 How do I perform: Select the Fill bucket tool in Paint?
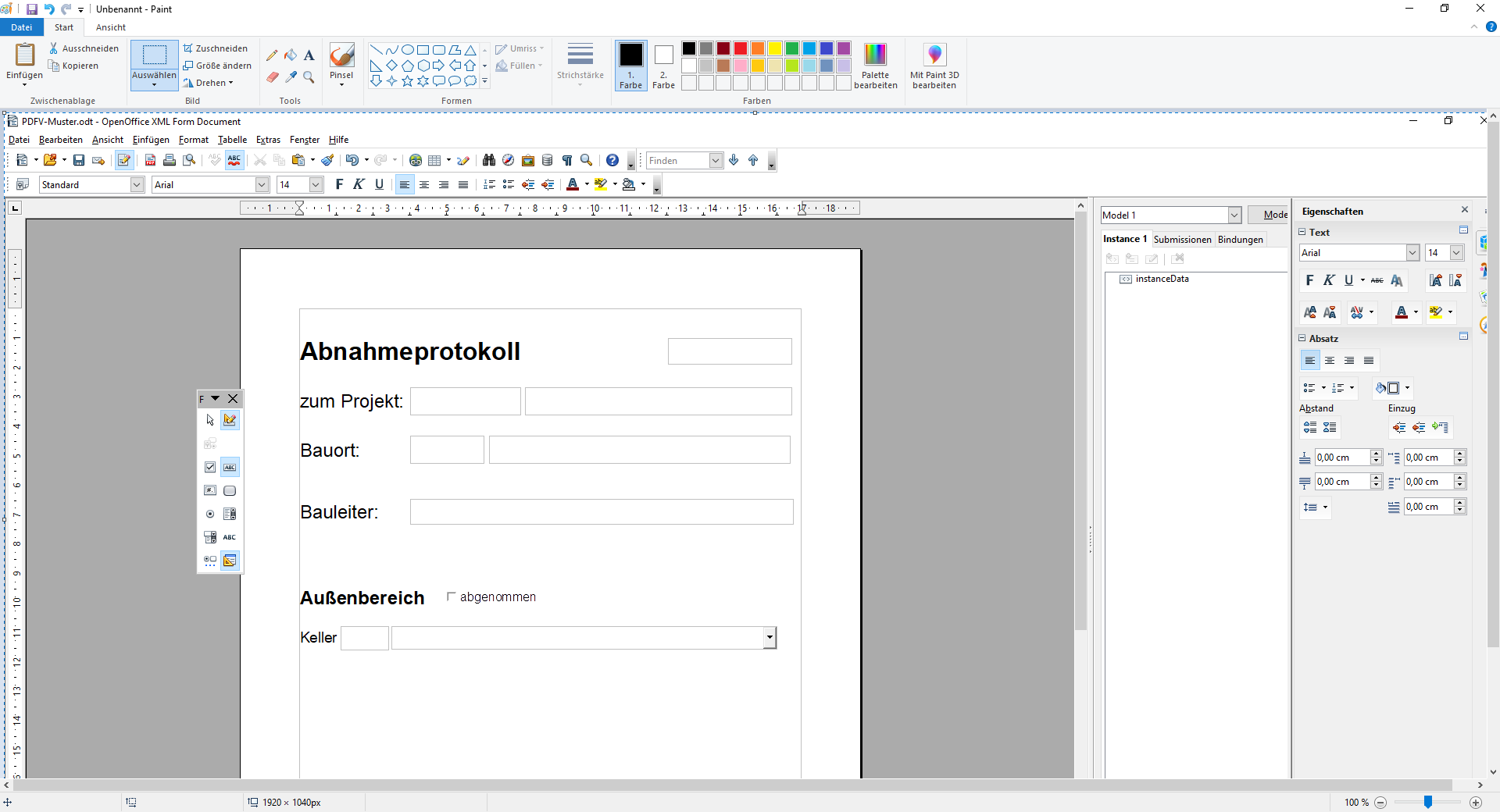tap(291, 55)
